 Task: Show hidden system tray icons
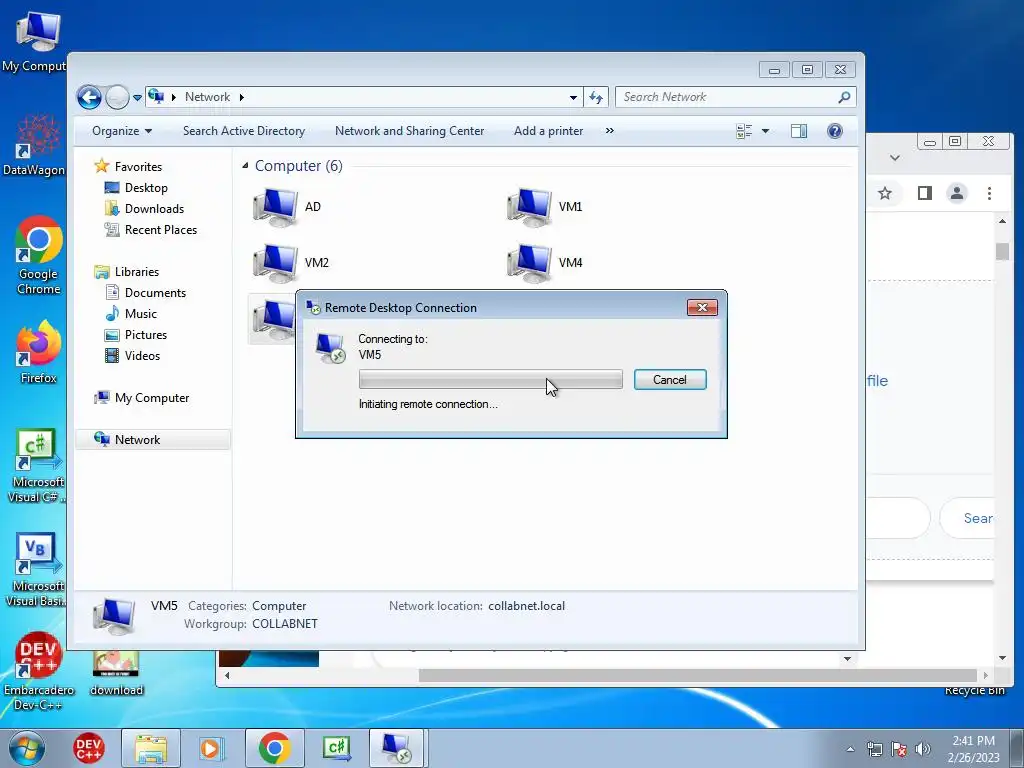850,749
